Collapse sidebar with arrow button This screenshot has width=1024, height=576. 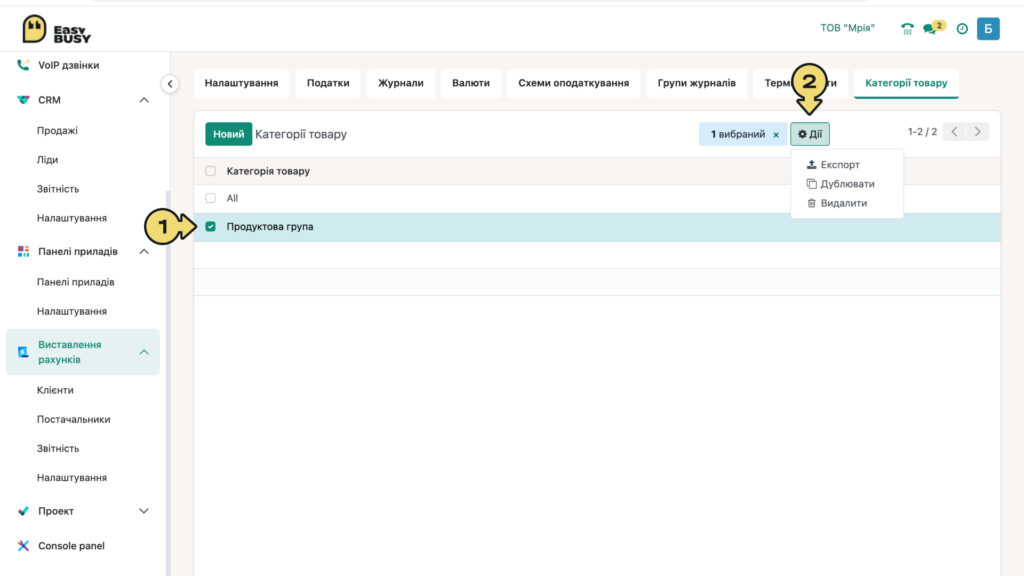[x=170, y=84]
